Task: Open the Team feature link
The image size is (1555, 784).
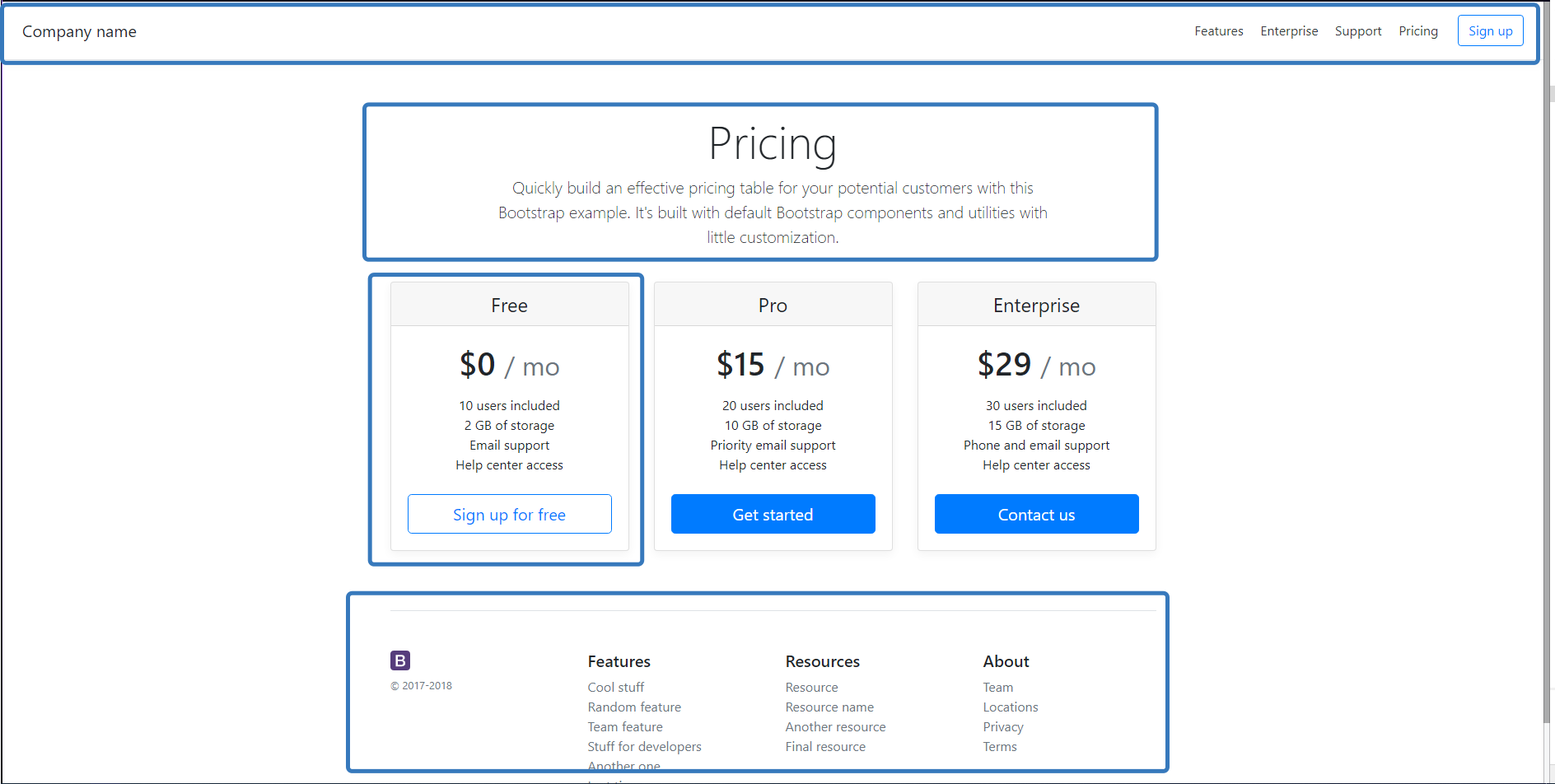Action: pyautogui.click(x=624, y=726)
